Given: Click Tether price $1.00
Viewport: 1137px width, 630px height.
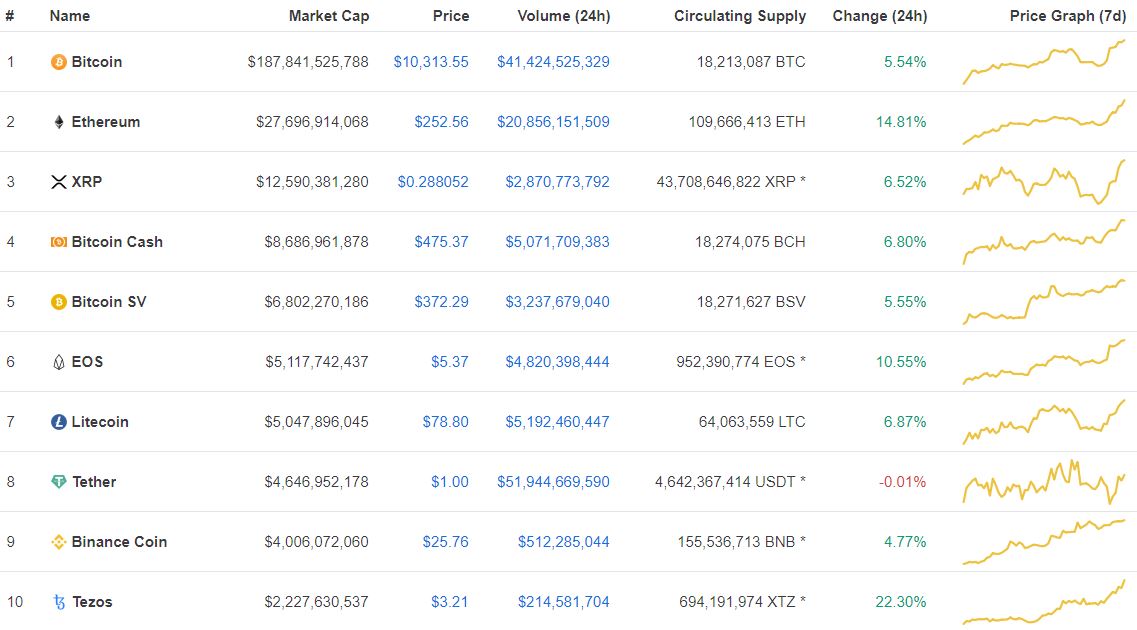Looking at the screenshot, I should click(x=450, y=482).
